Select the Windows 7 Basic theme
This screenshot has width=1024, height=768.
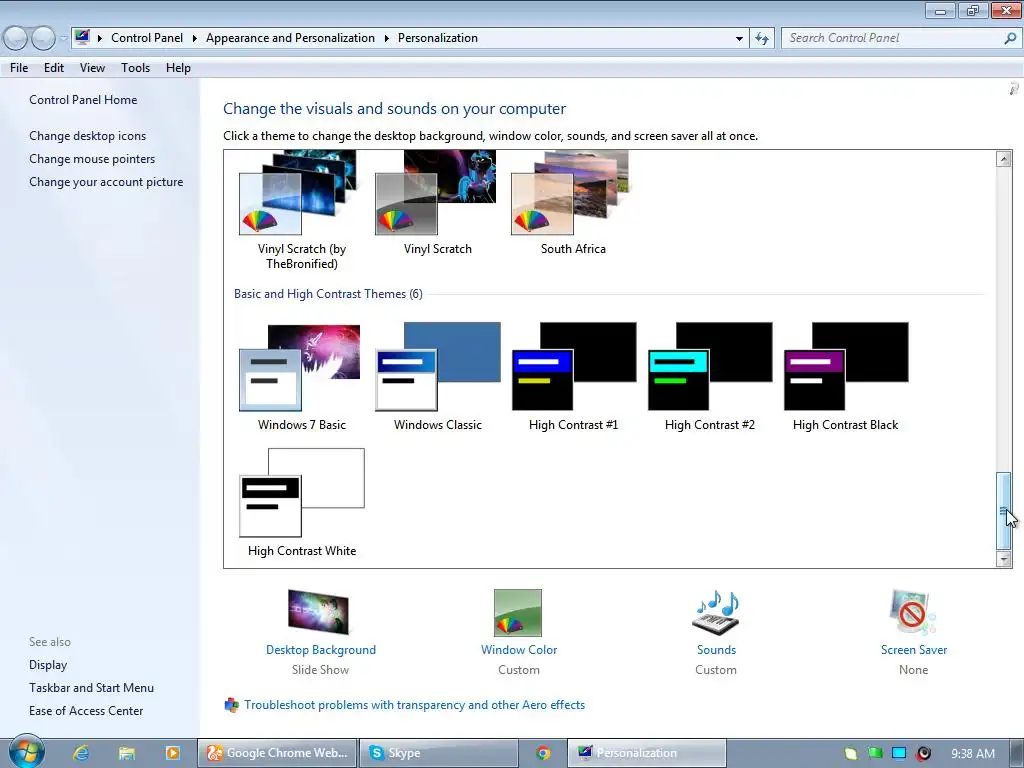pyautogui.click(x=301, y=376)
